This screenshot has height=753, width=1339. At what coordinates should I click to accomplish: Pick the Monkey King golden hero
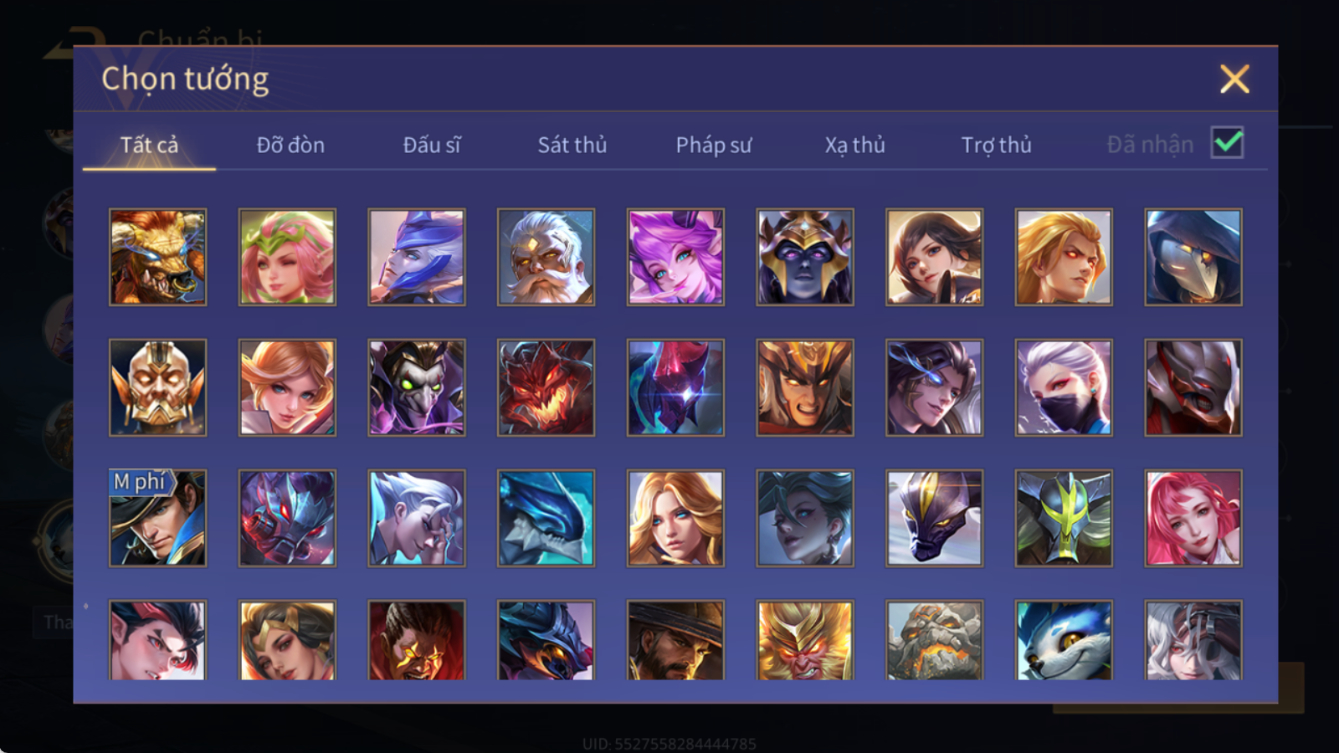pyautogui.click(x=805, y=641)
